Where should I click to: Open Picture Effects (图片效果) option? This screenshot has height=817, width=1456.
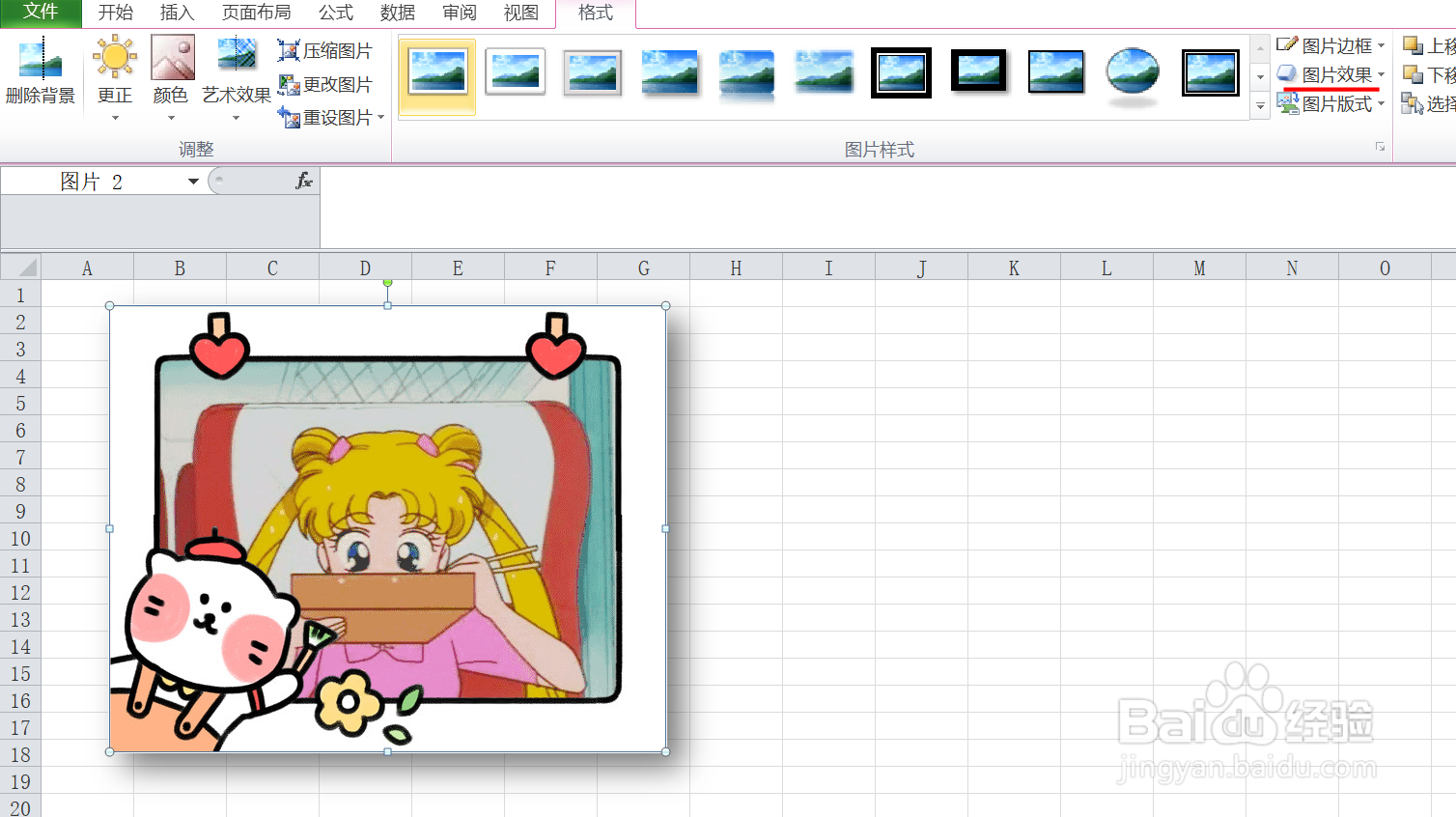coord(1325,74)
